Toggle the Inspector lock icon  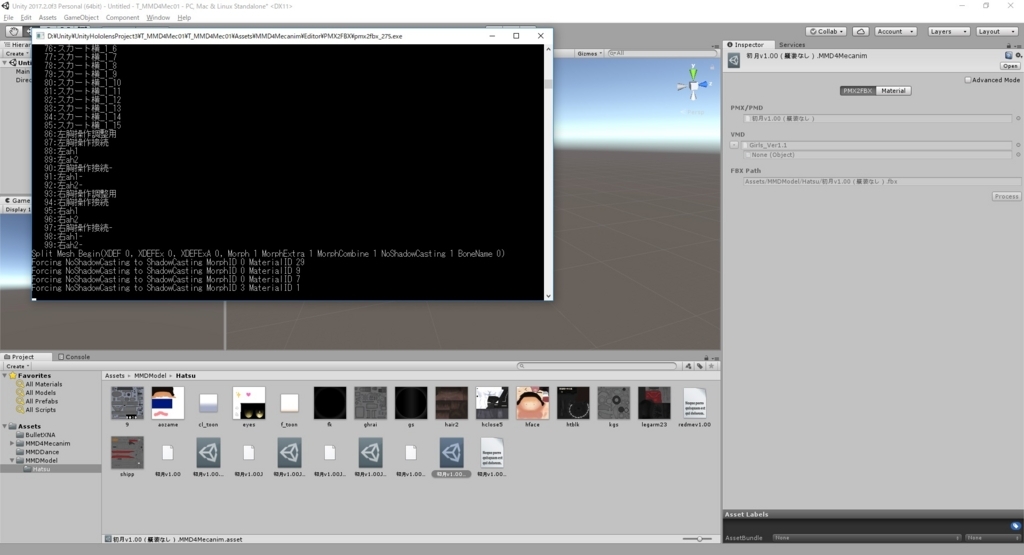(x=1008, y=46)
